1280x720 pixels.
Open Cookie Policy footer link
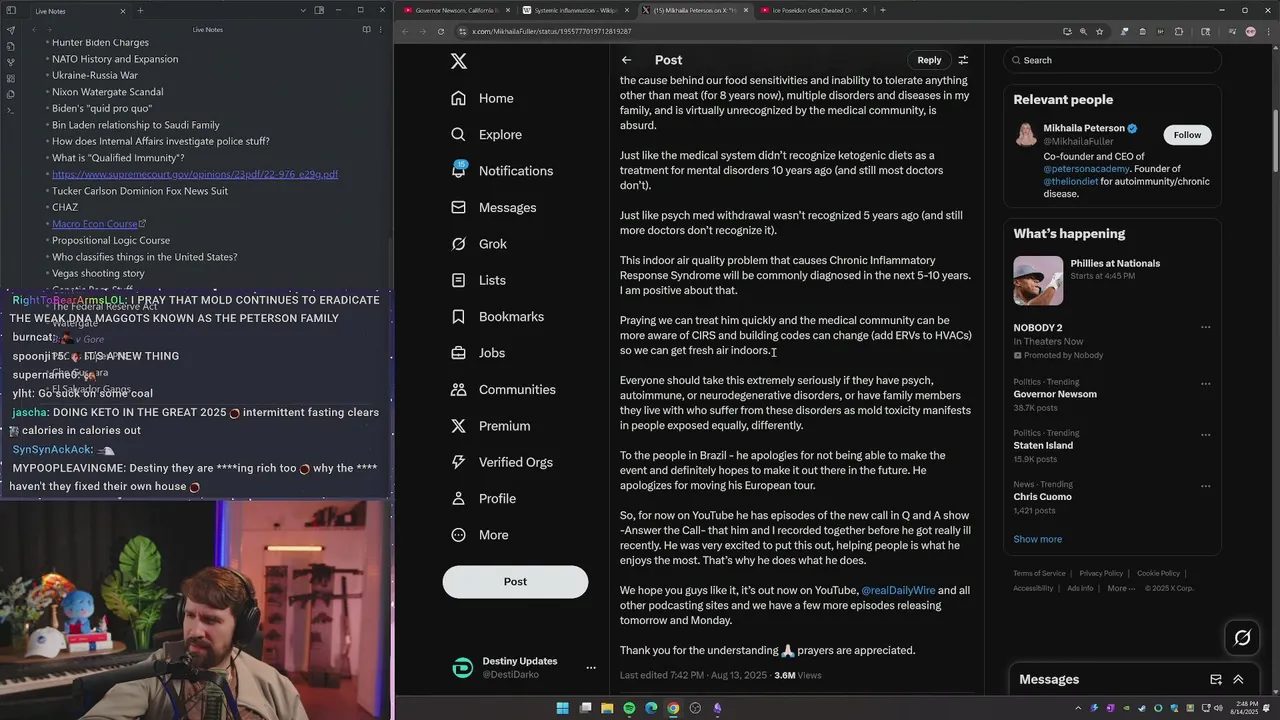(x=1158, y=574)
